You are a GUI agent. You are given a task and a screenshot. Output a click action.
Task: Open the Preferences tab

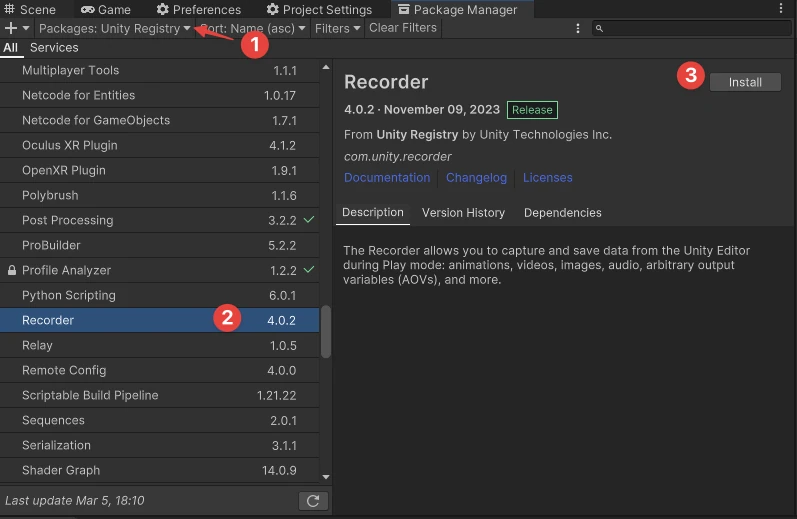point(199,9)
